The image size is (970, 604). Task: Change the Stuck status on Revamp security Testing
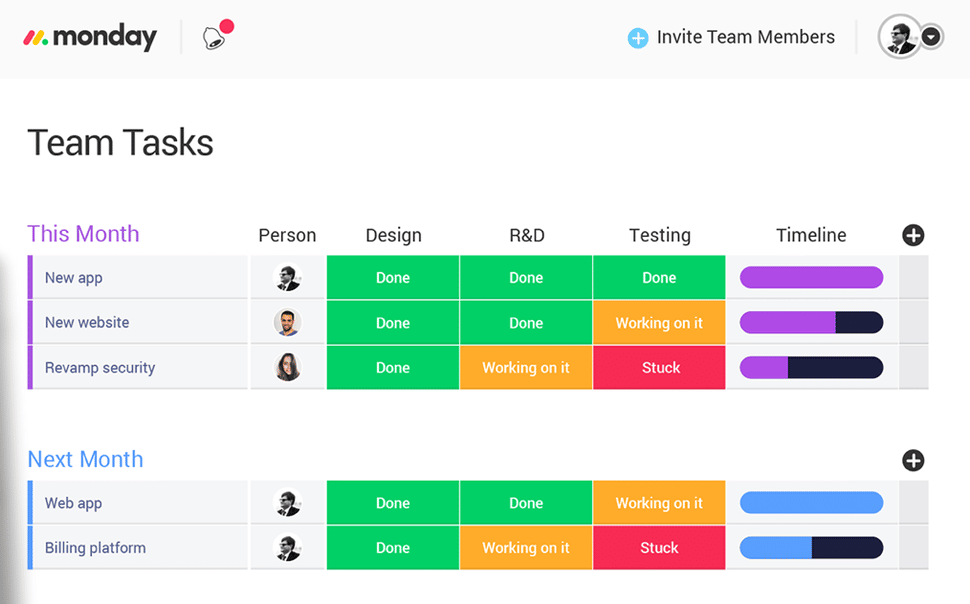pyautogui.click(x=659, y=367)
